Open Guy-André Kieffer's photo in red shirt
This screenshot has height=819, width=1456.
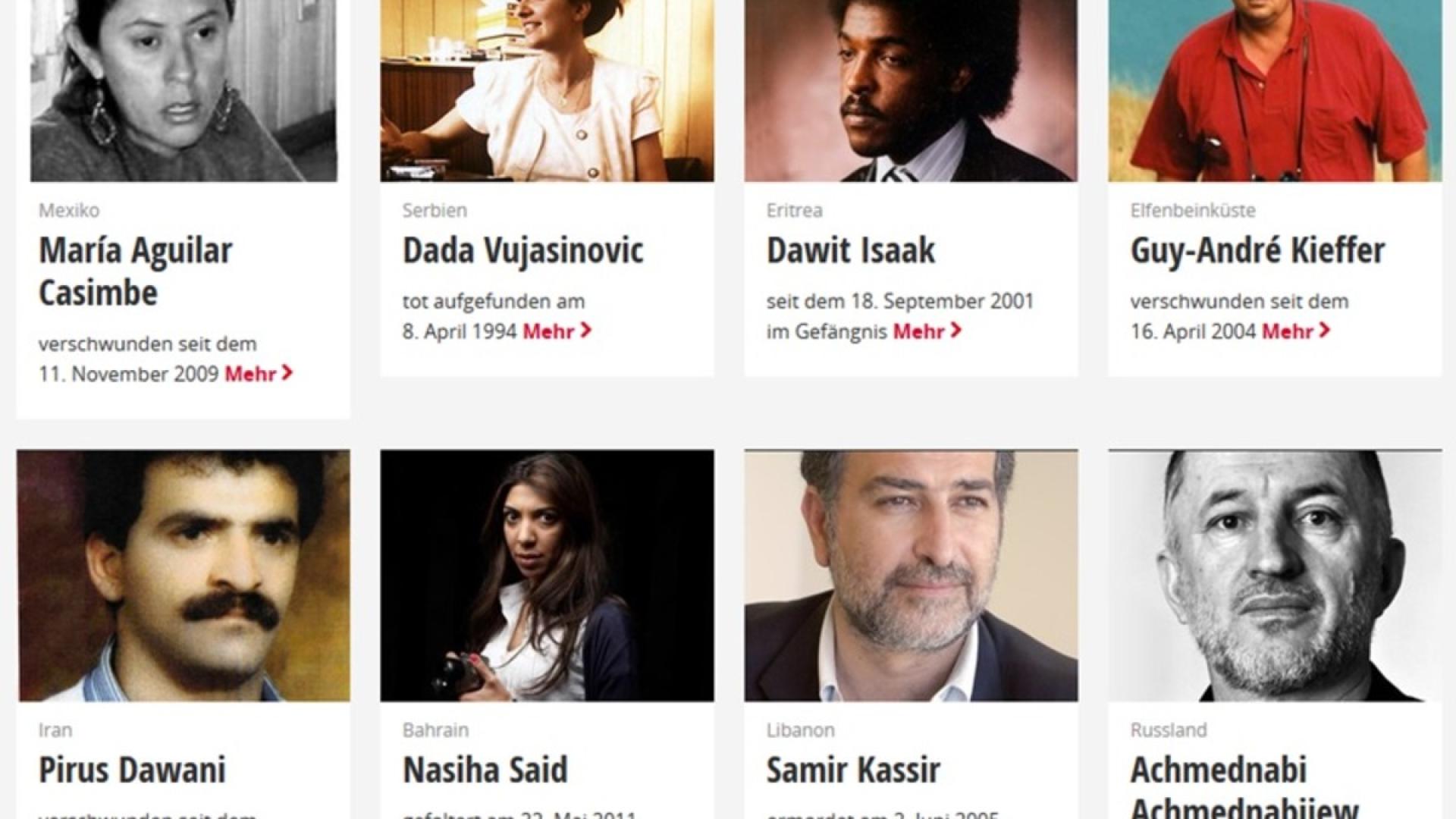1275,91
